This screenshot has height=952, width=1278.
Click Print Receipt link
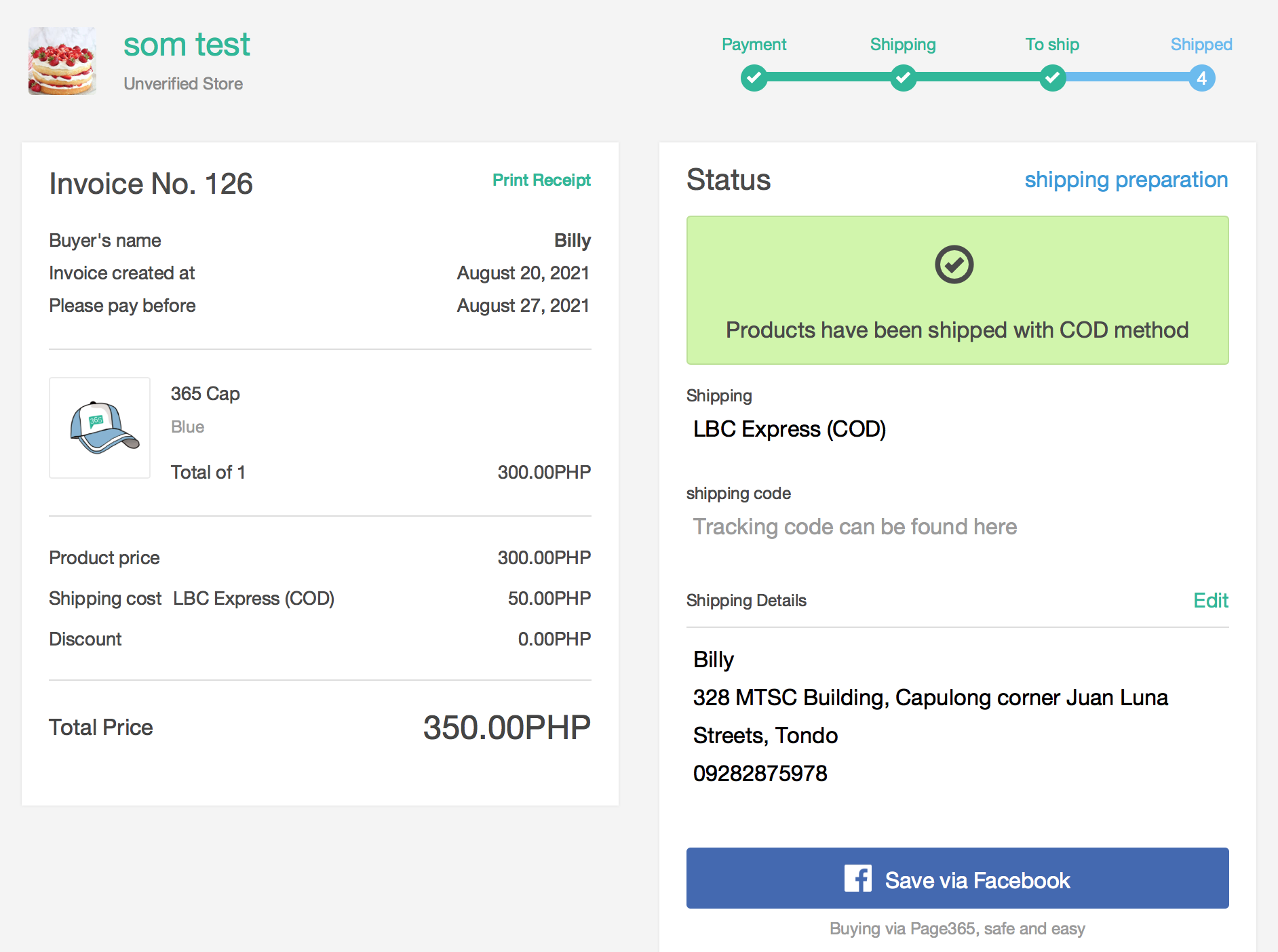click(x=541, y=180)
